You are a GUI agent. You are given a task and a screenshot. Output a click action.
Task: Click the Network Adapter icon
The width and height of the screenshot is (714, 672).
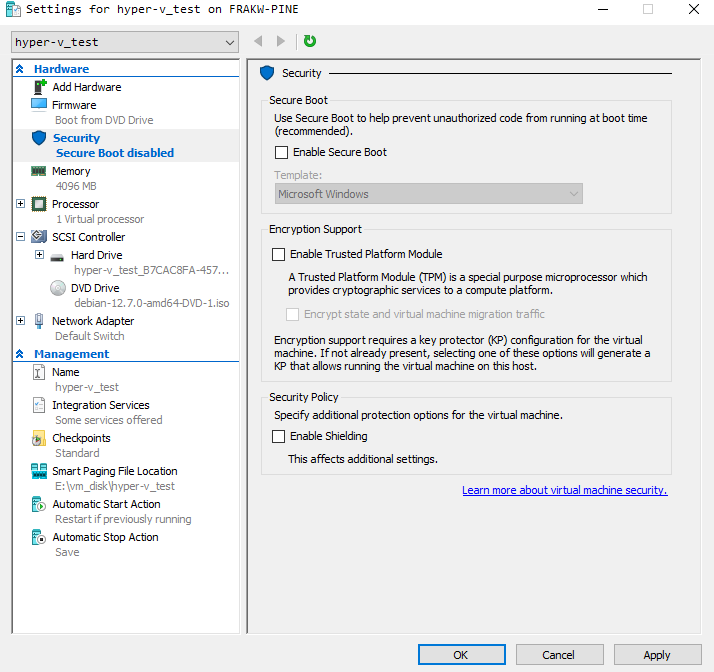pos(39,321)
